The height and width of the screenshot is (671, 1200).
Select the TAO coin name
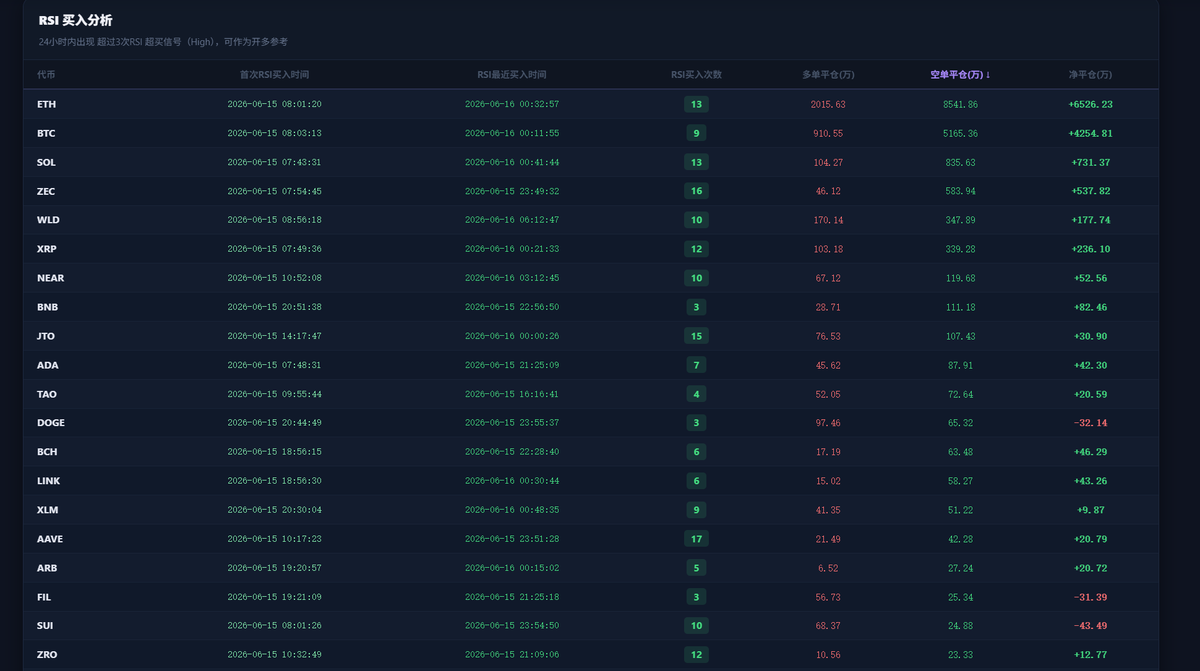[47, 394]
